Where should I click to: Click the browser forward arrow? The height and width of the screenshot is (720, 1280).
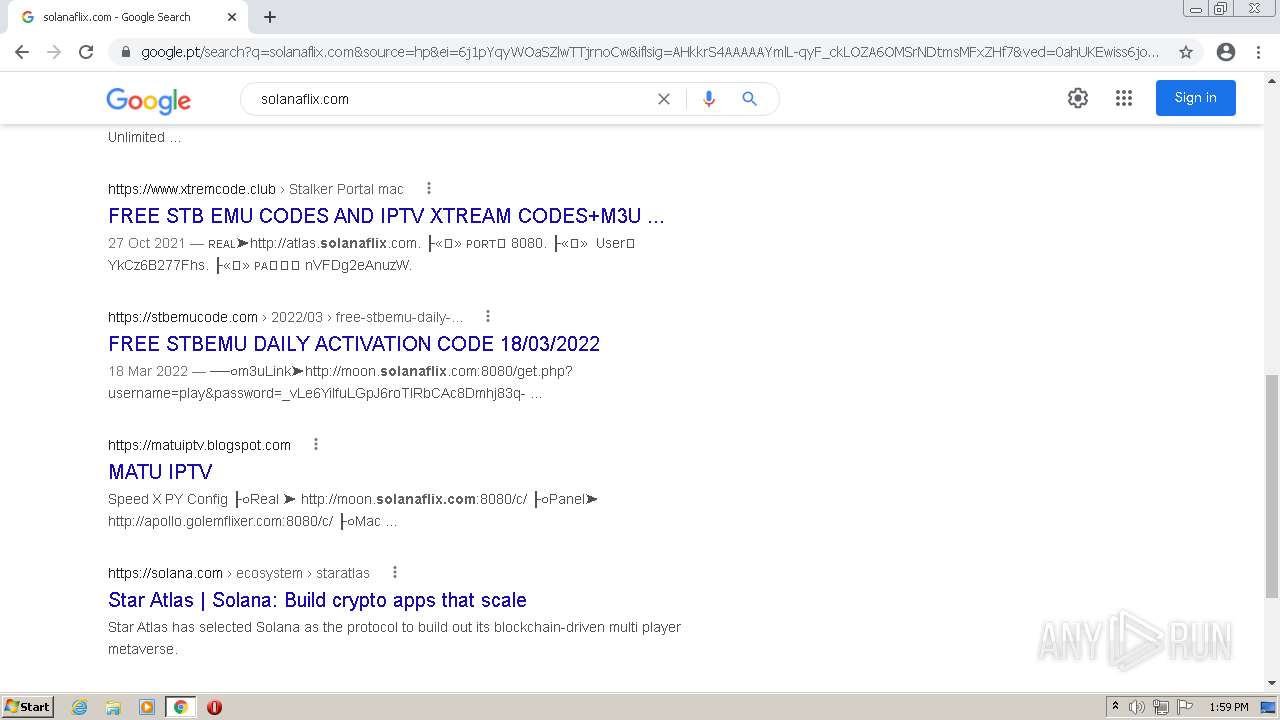(x=54, y=52)
